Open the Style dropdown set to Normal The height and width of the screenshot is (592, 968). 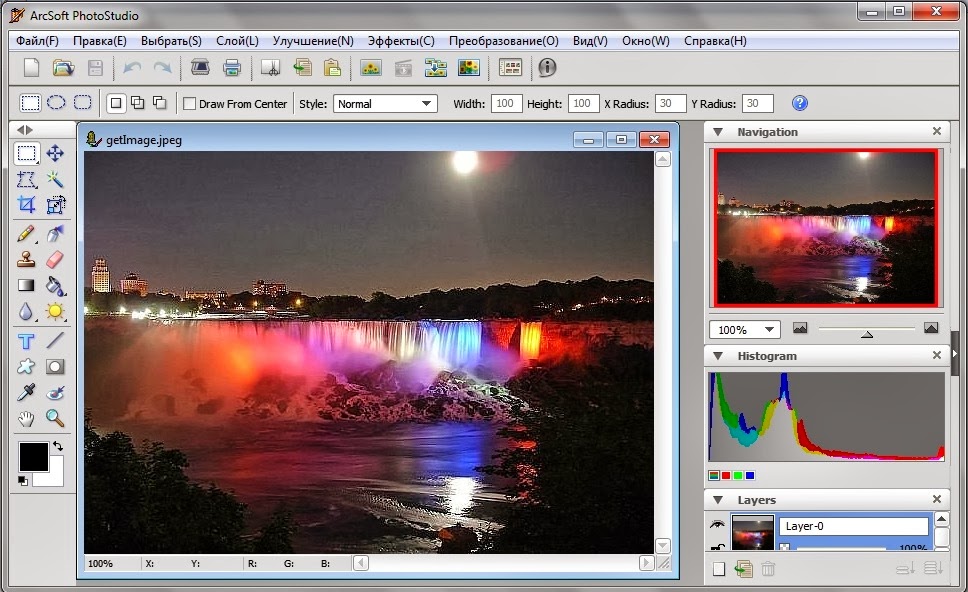point(385,103)
